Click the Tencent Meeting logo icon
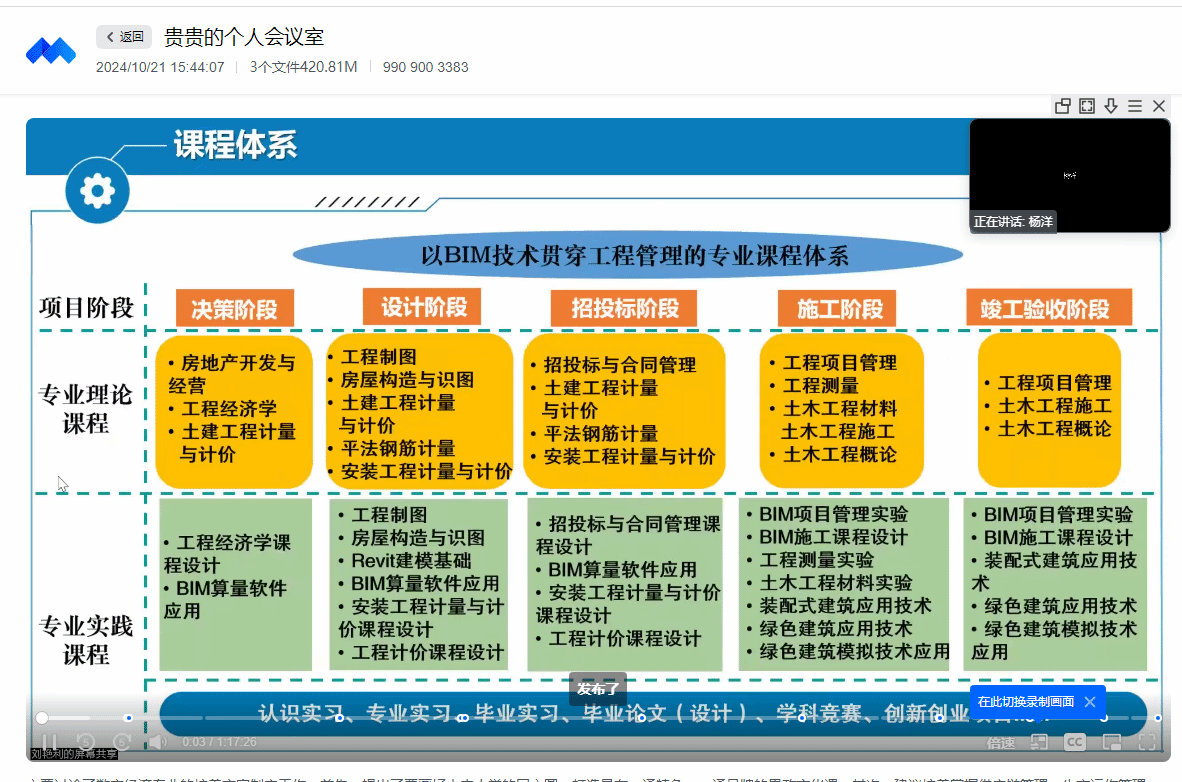The width and height of the screenshot is (1182, 782). [51, 51]
